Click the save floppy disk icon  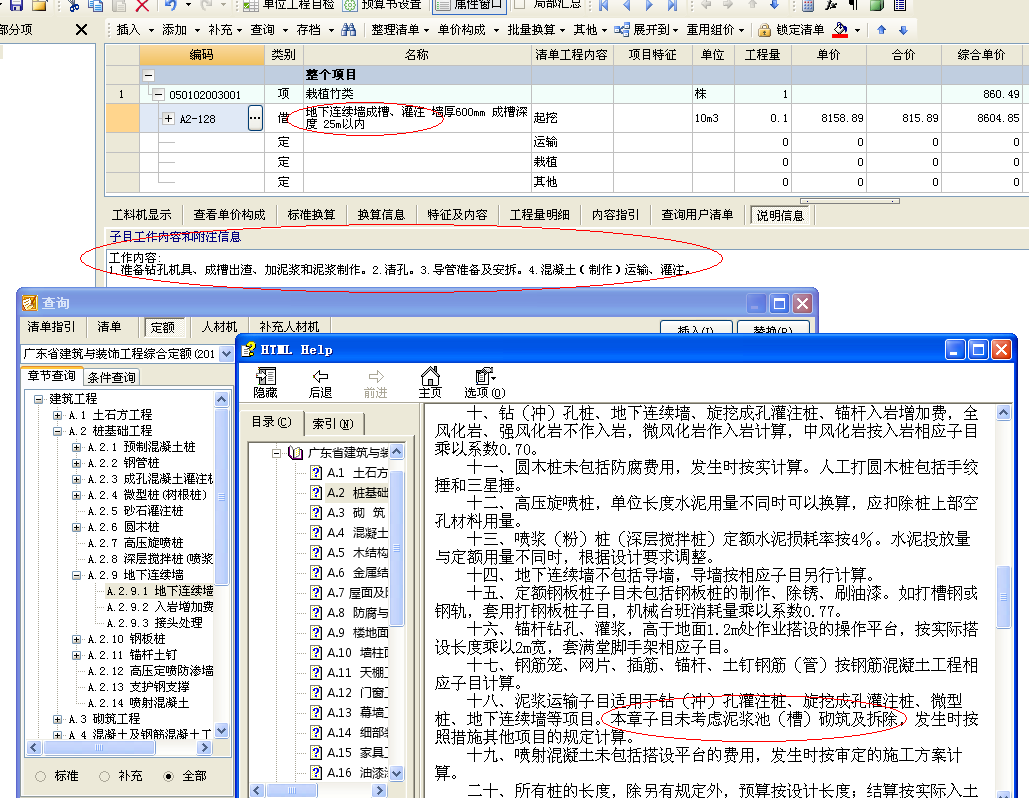[16, 5]
